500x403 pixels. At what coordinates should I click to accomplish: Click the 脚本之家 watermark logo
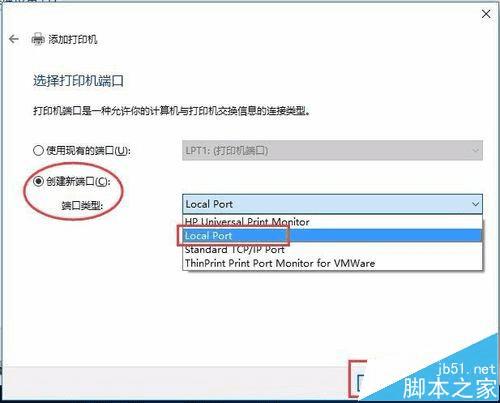click(x=450, y=388)
